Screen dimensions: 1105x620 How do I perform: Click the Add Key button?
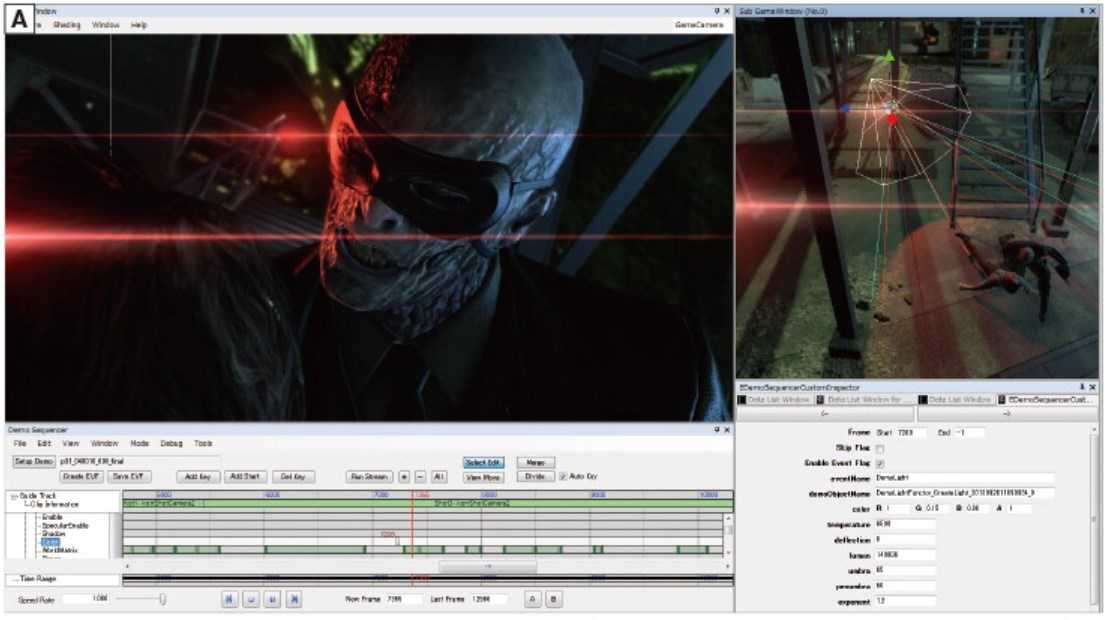[x=197, y=477]
